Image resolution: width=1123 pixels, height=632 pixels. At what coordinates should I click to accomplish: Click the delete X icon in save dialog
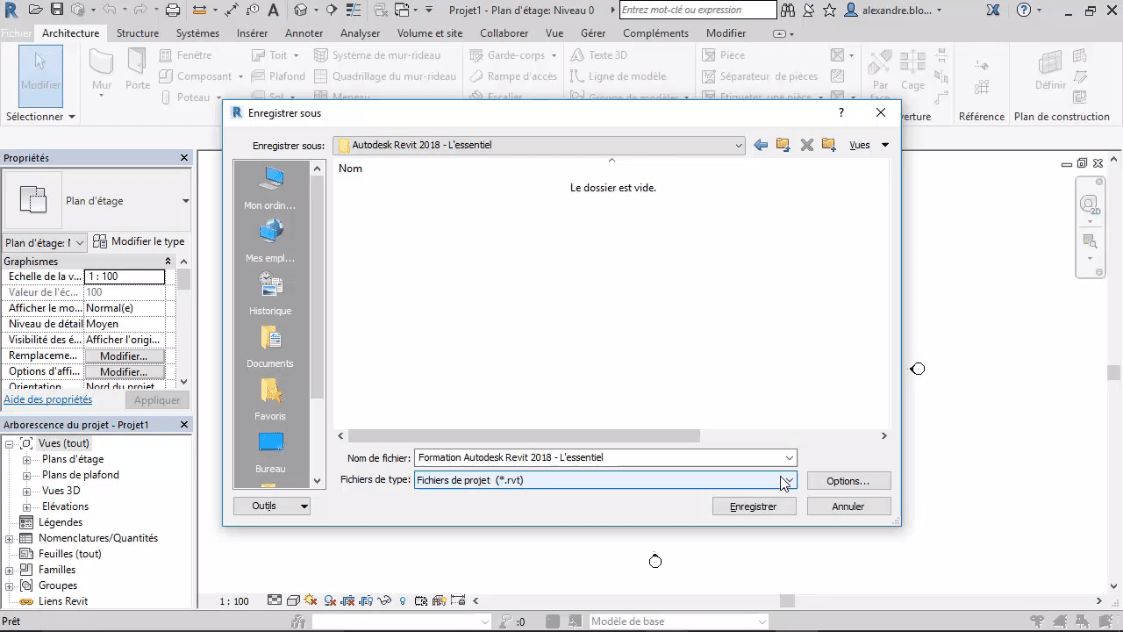(x=806, y=145)
